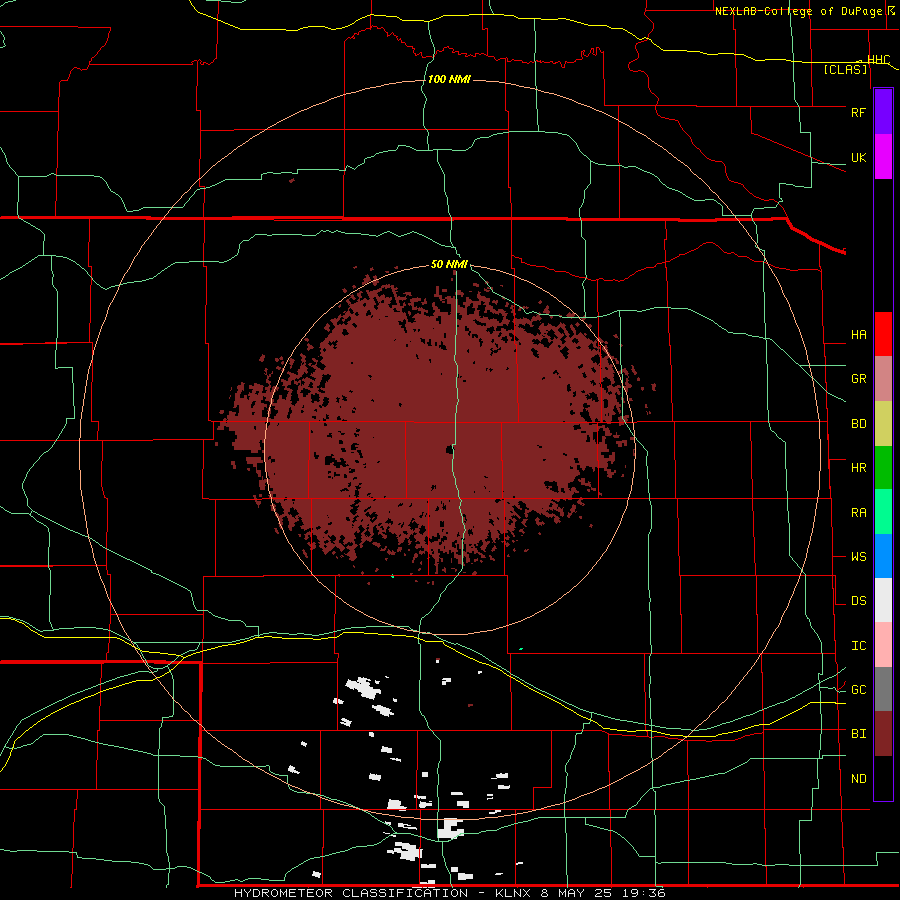
Task: Click the "100 NMI" range ring label
Action: coord(449,79)
